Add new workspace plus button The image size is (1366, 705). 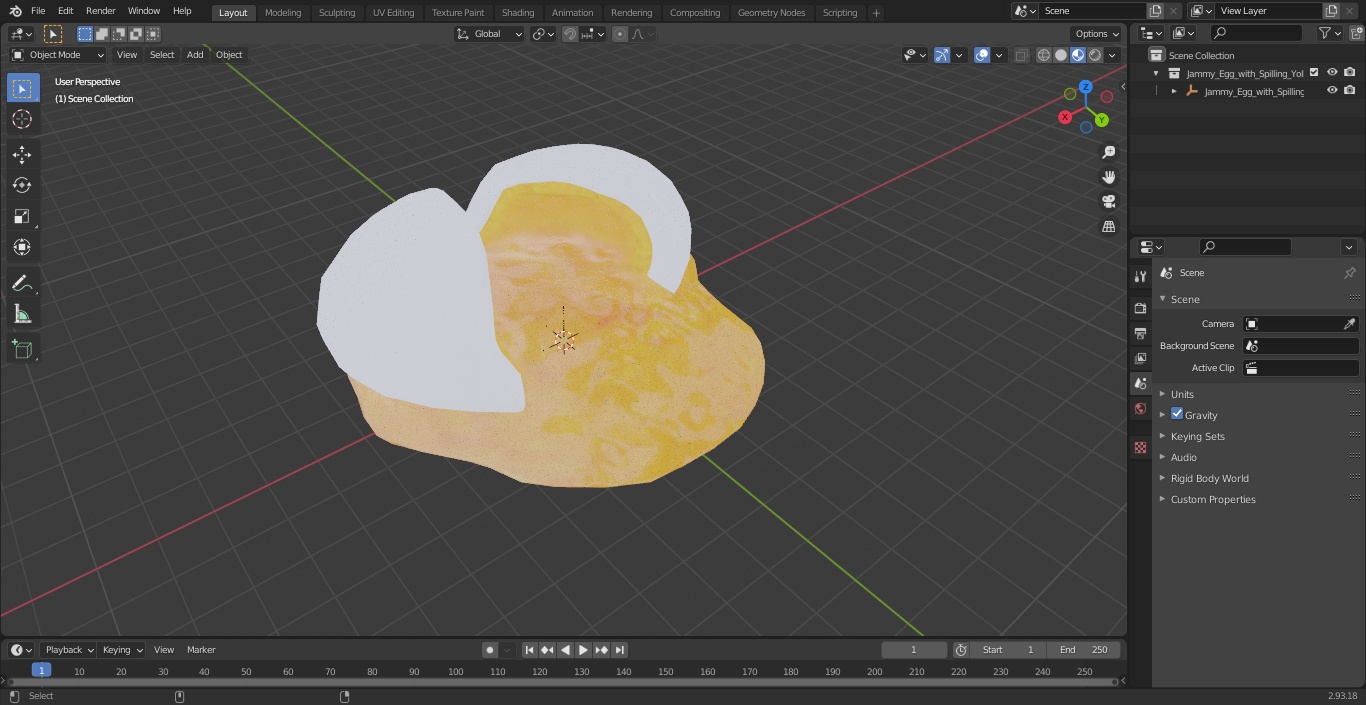876,13
